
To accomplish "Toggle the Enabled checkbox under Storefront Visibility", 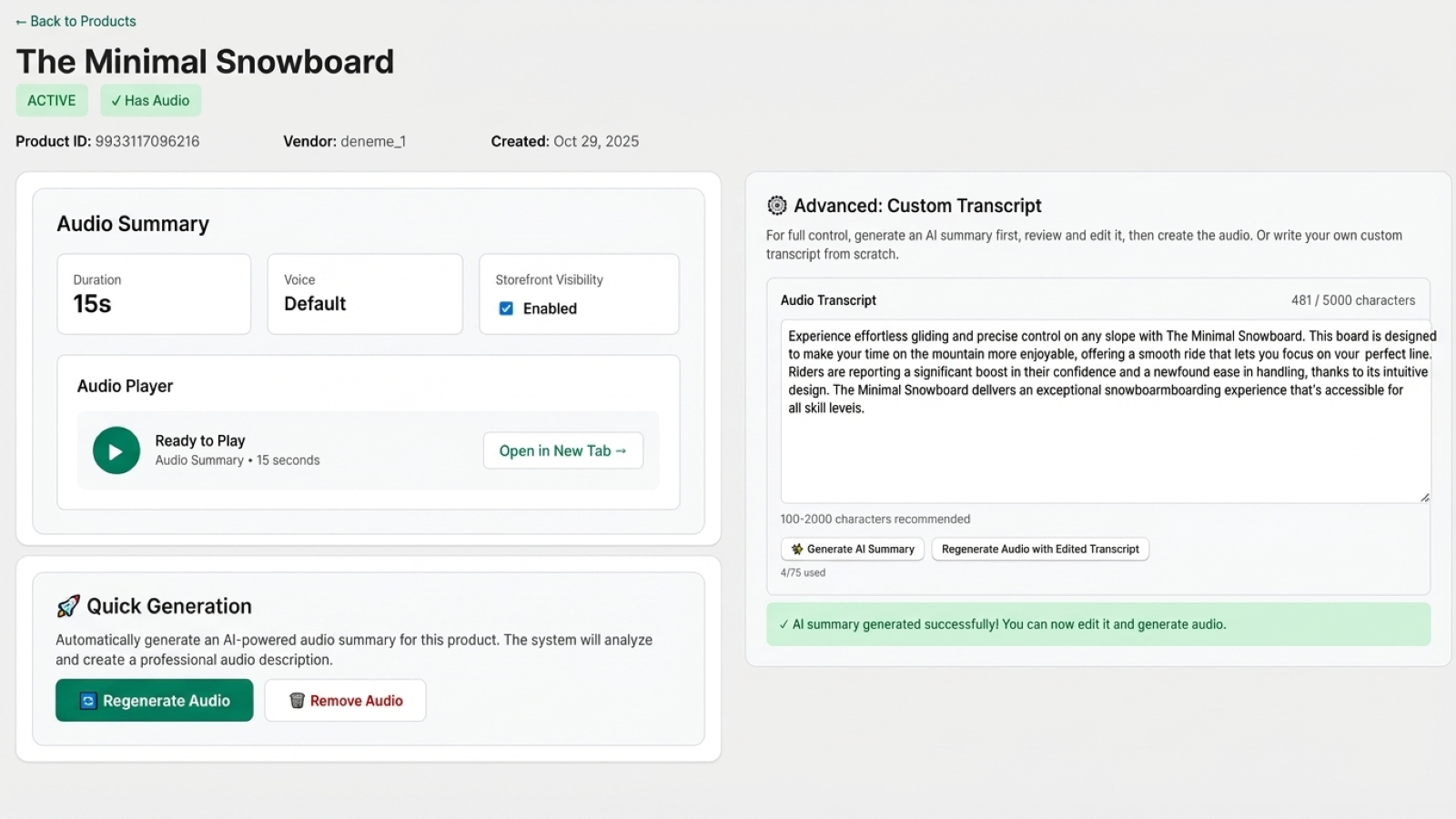I will point(507,308).
